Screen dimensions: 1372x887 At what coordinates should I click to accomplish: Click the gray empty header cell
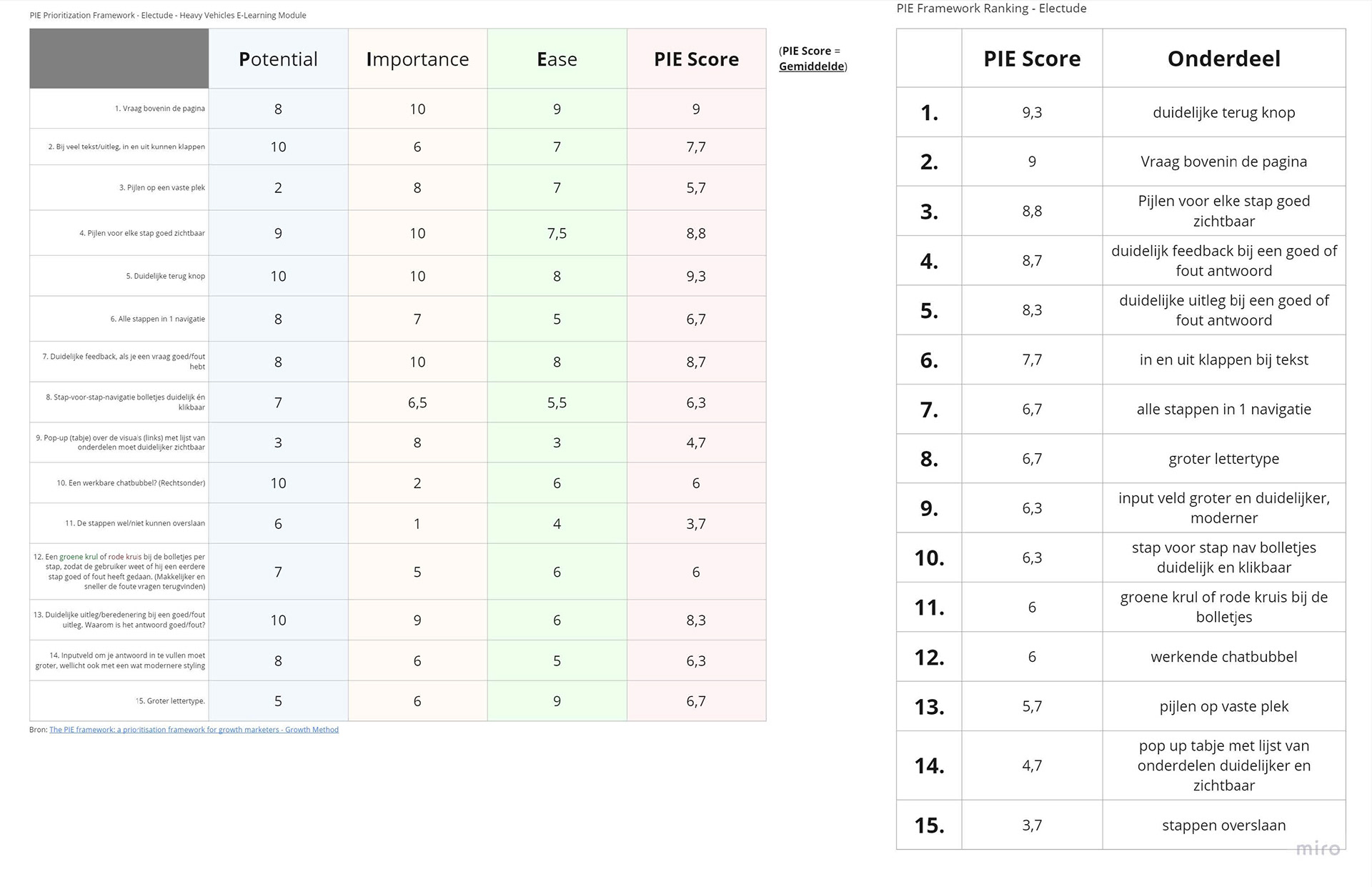click(119, 59)
